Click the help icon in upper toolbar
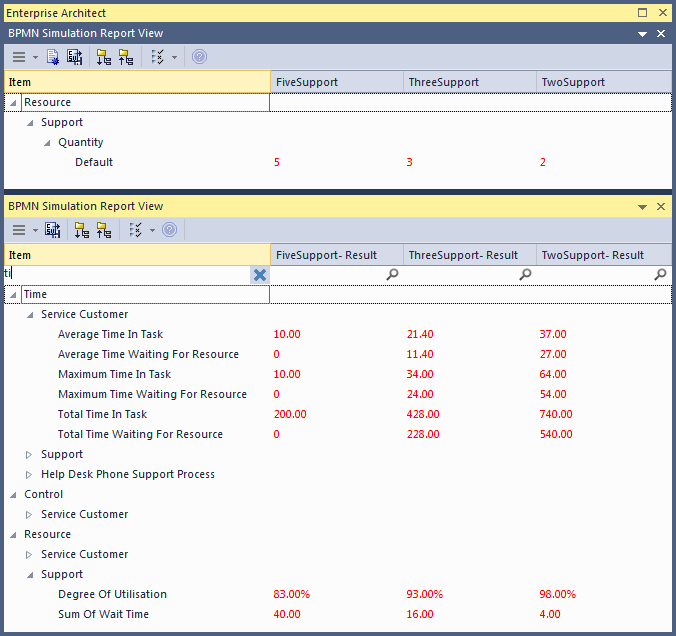676x636 pixels. pyautogui.click(x=199, y=57)
